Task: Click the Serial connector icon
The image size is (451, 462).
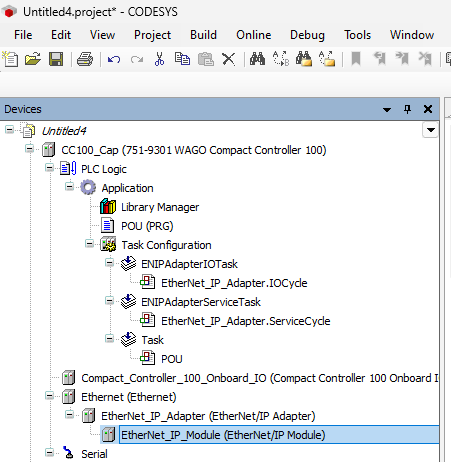Action: (x=69, y=453)
